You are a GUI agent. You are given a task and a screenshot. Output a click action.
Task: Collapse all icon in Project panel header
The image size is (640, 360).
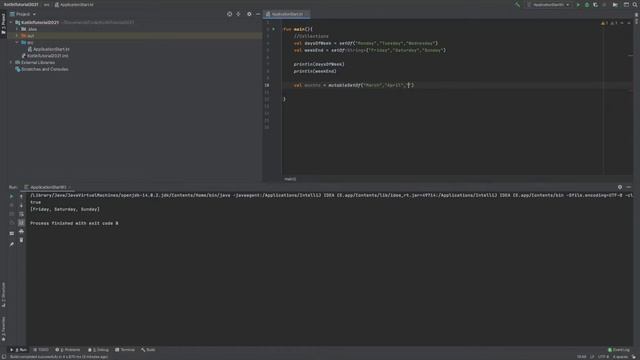(x=238, y=14)
